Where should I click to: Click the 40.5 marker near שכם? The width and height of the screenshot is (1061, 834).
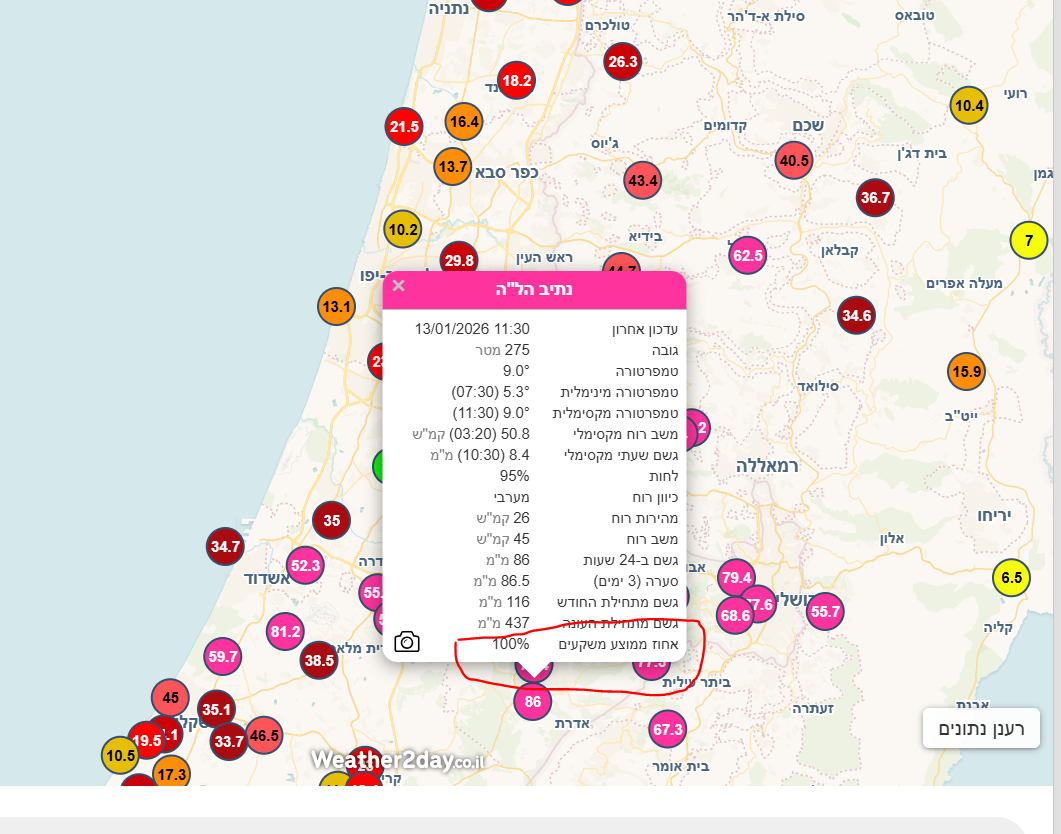coord(794,160)
